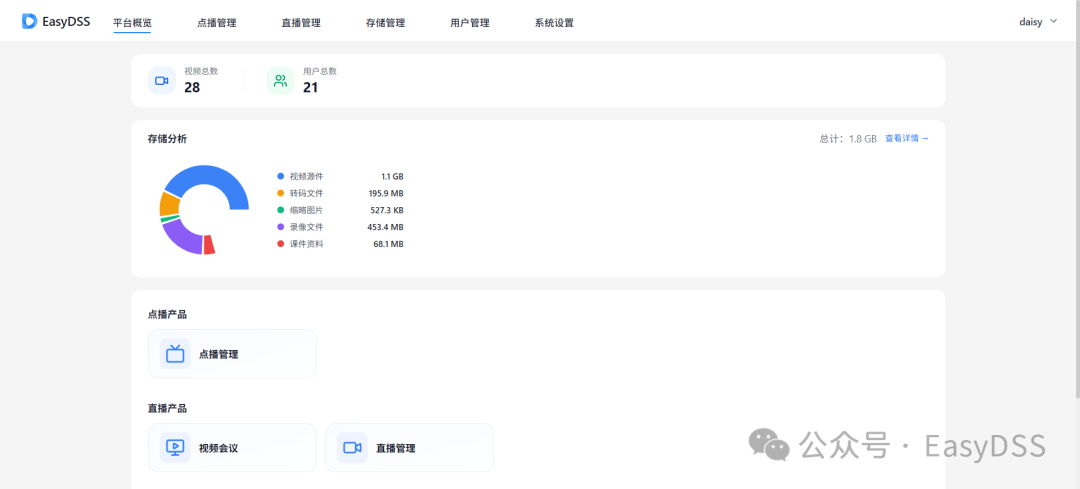Expand the daisy user dropdown arrow

[1053, 21]
